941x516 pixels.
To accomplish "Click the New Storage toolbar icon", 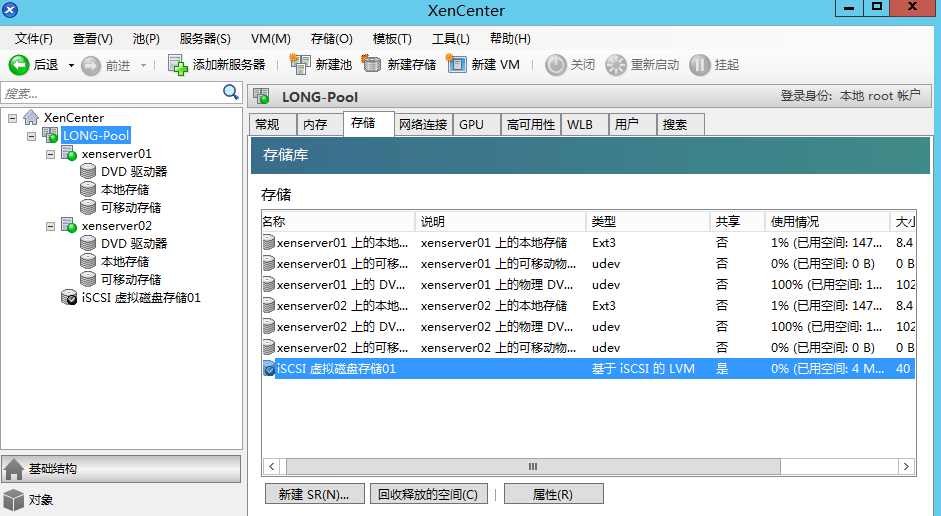I will coord(371,64).
